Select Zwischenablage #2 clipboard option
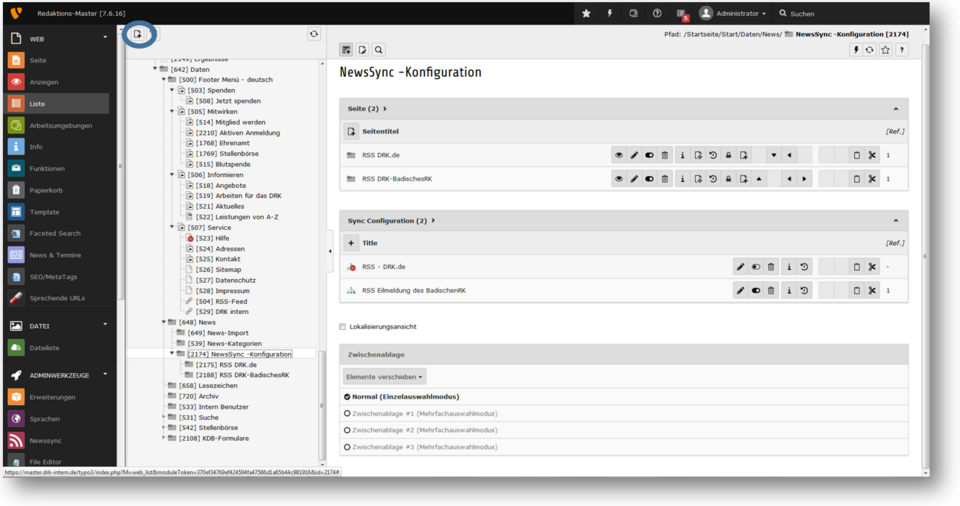960x506 pixels. [x=347, y=430]
